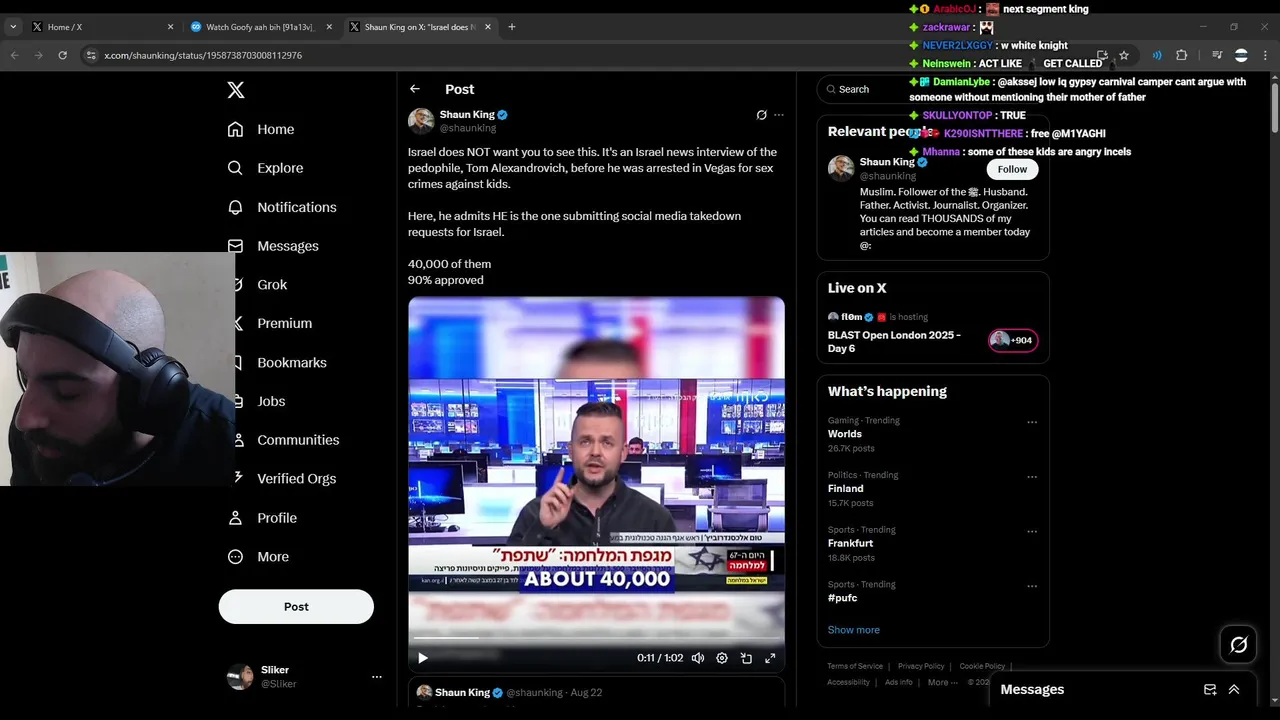The height and width of the screenshot is (720, 1280).
Task: Open the Sliker account options menu
Action: pyautogui.click(x=377, y=677)
